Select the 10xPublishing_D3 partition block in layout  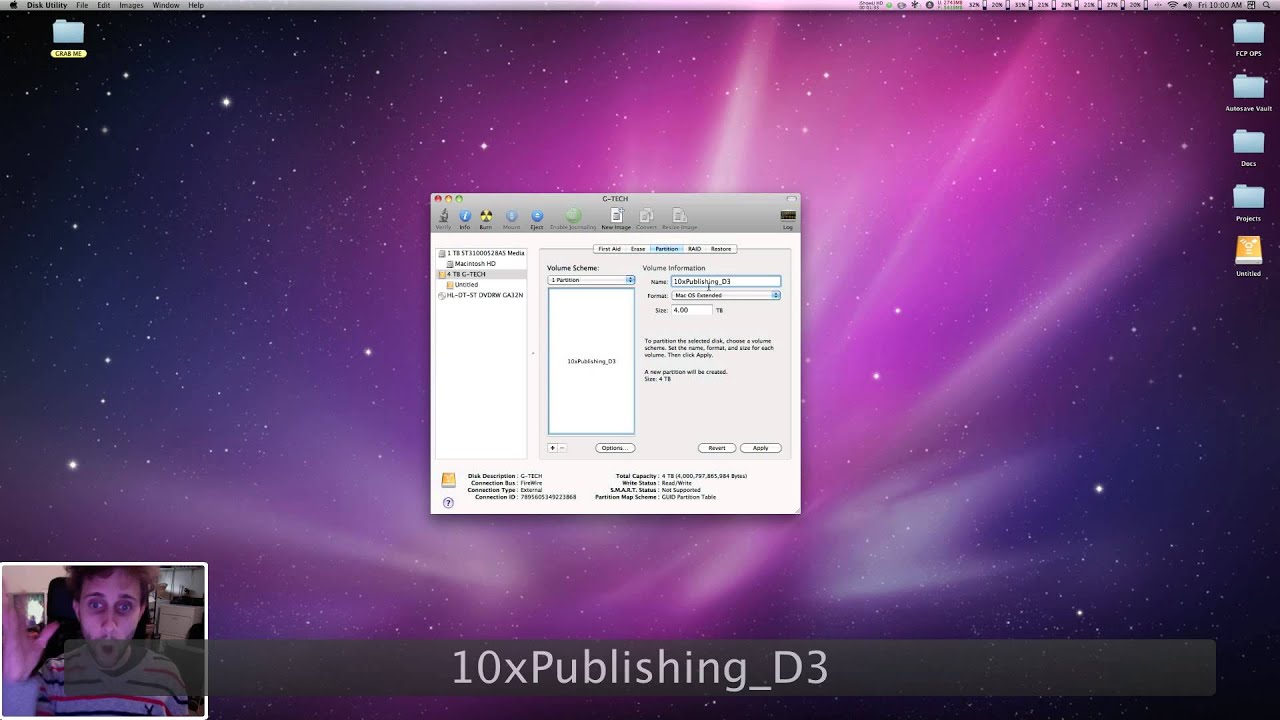pos(591,361)
